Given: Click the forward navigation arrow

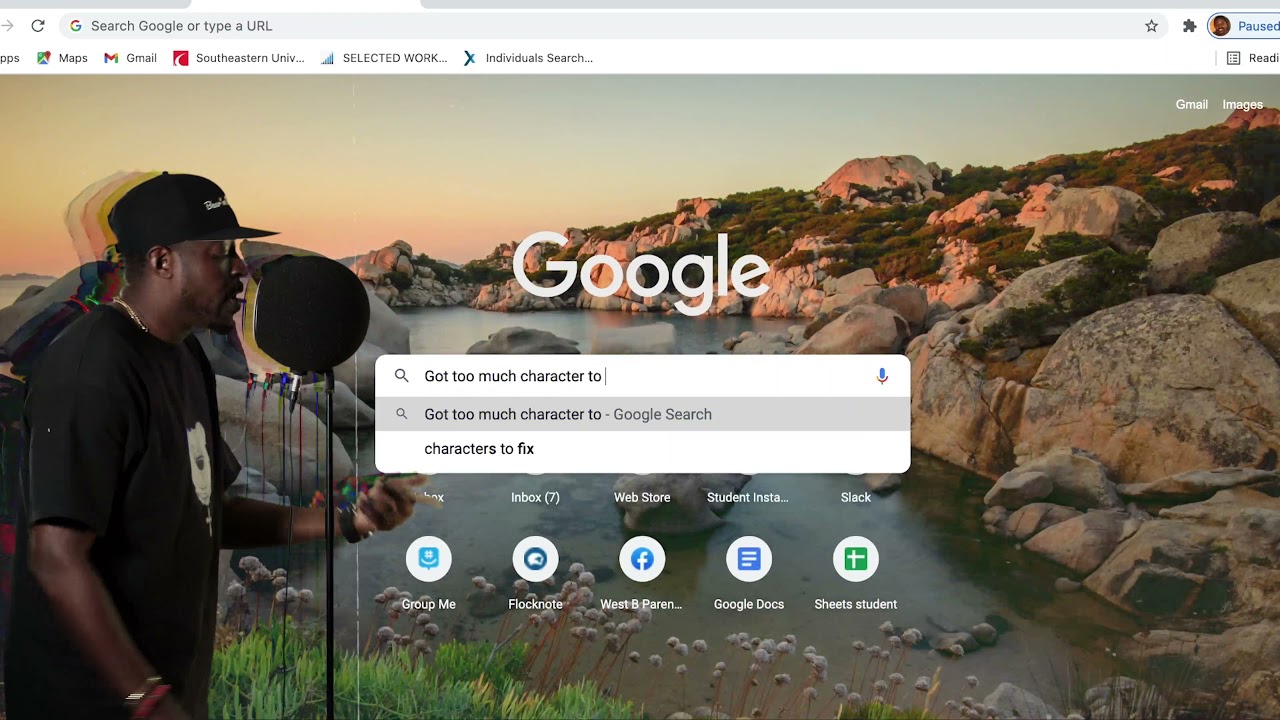Looking at the screenshot, I should click(x=6, y=26).
